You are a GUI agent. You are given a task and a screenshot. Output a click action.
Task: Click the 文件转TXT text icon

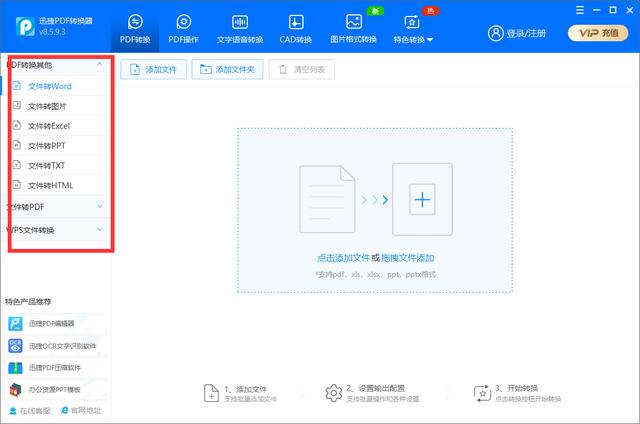coord(17,164)
